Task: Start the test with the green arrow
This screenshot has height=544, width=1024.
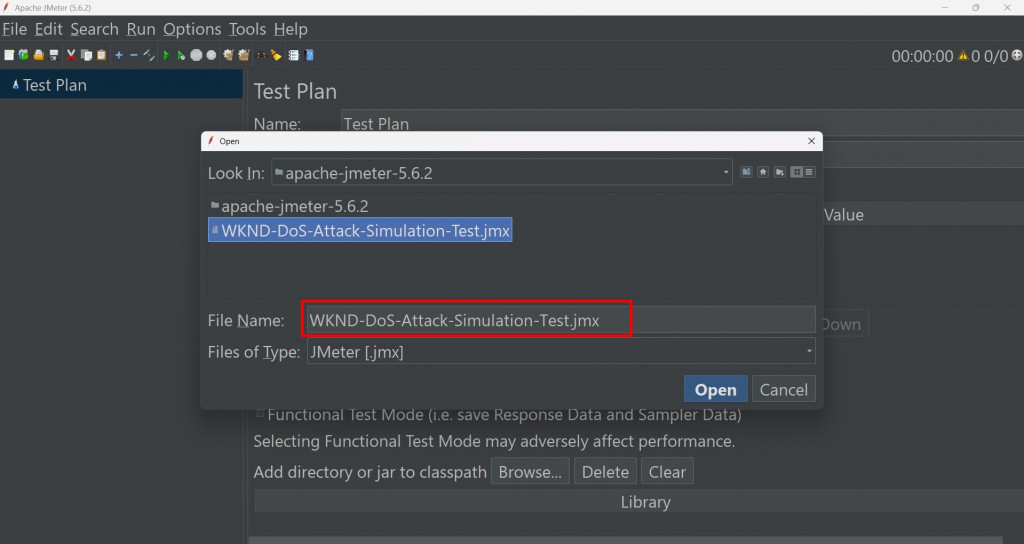Action: point(166,56)
